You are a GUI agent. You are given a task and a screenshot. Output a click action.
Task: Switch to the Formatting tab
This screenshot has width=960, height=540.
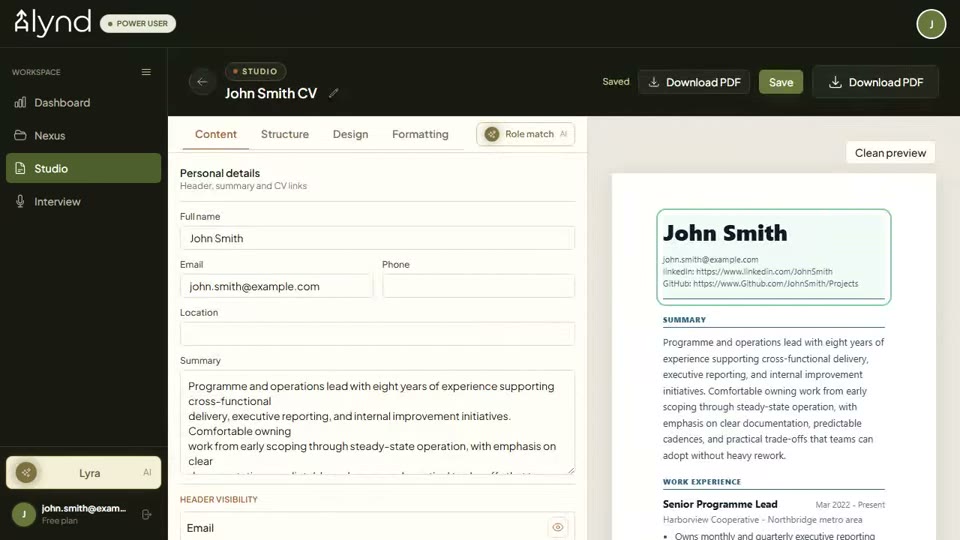pyautogui.click(x=420, y=134)
